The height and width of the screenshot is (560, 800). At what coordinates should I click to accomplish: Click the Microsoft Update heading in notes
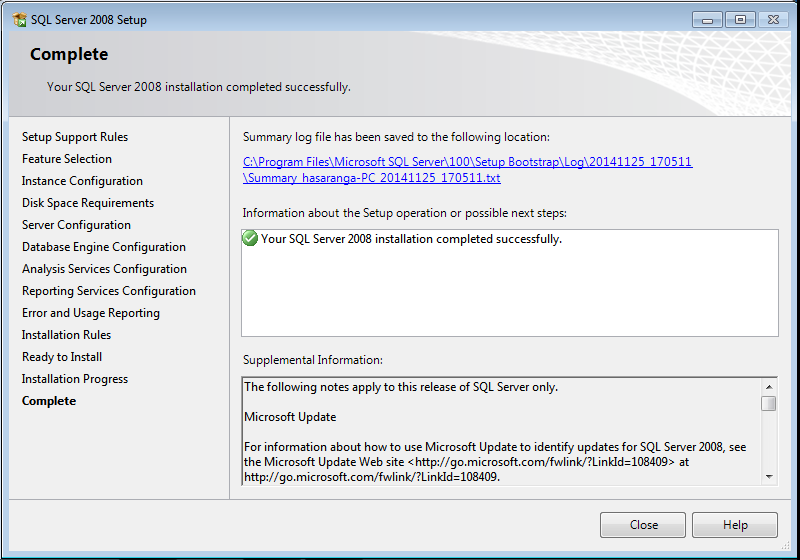click(290, 417)
